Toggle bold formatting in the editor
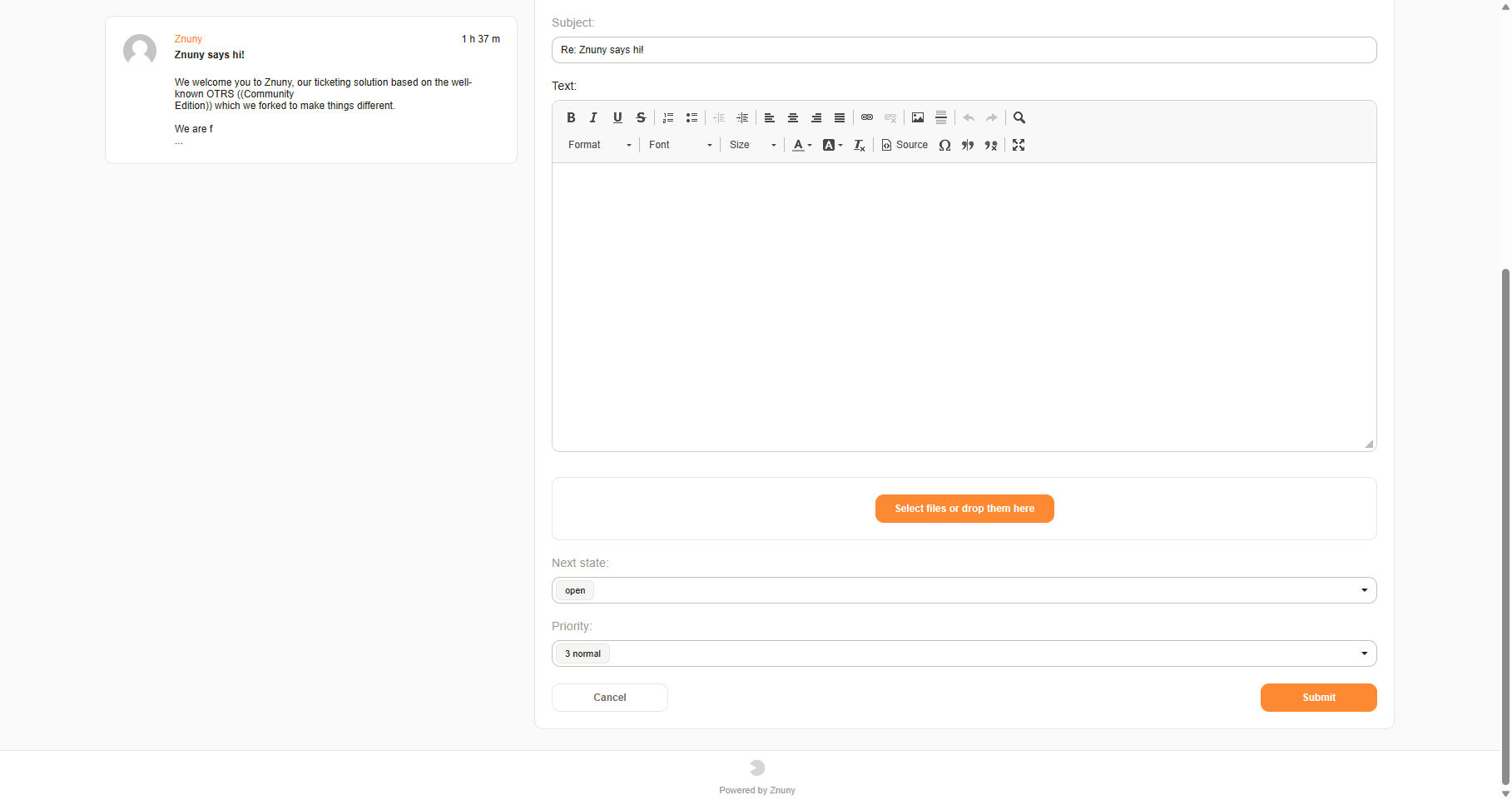Screen dimensions: 1512x800 pos(571,117)
